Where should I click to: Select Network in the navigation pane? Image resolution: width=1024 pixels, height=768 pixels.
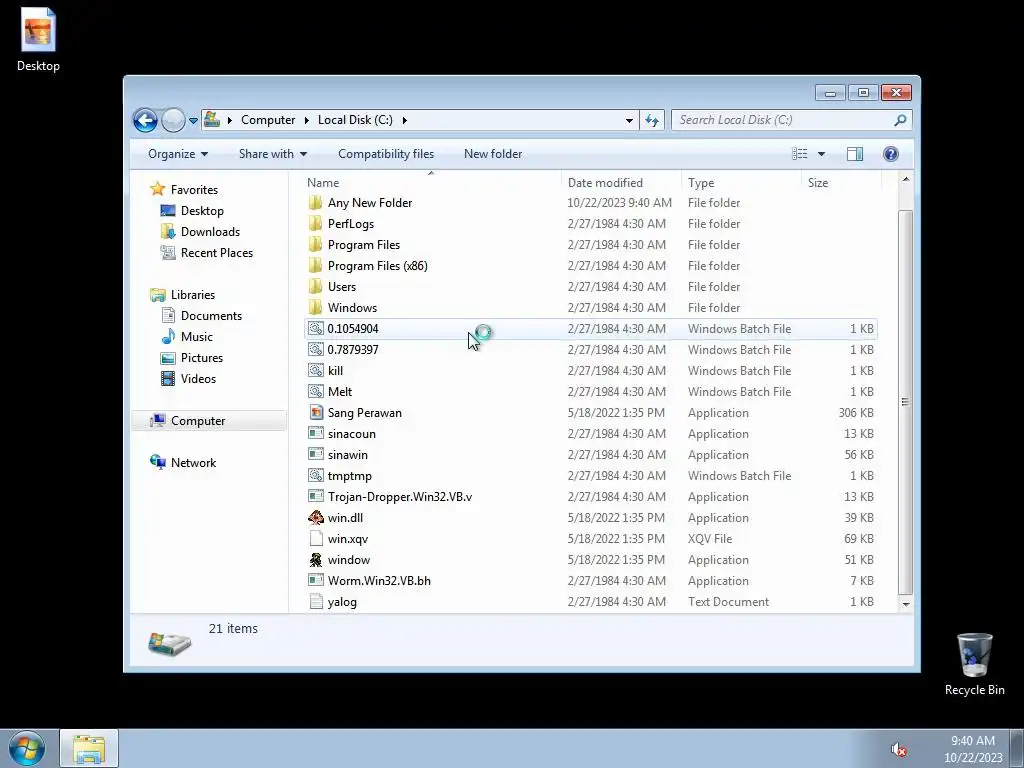tap(193, 463)
